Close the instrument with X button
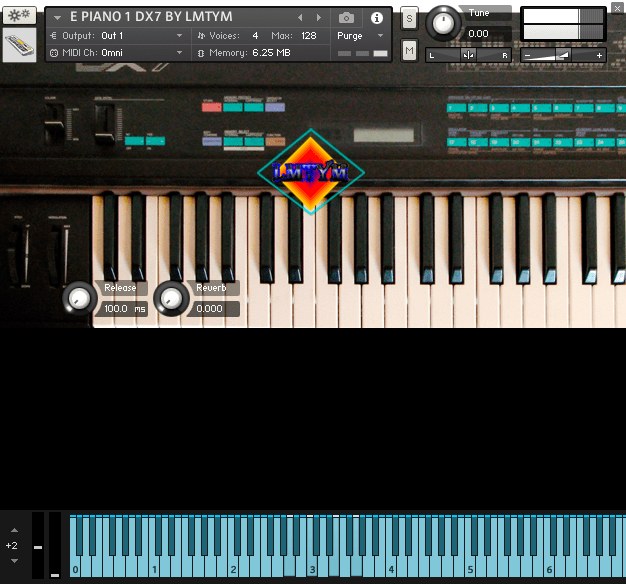 pyautogui.click(x=618, y=8)
